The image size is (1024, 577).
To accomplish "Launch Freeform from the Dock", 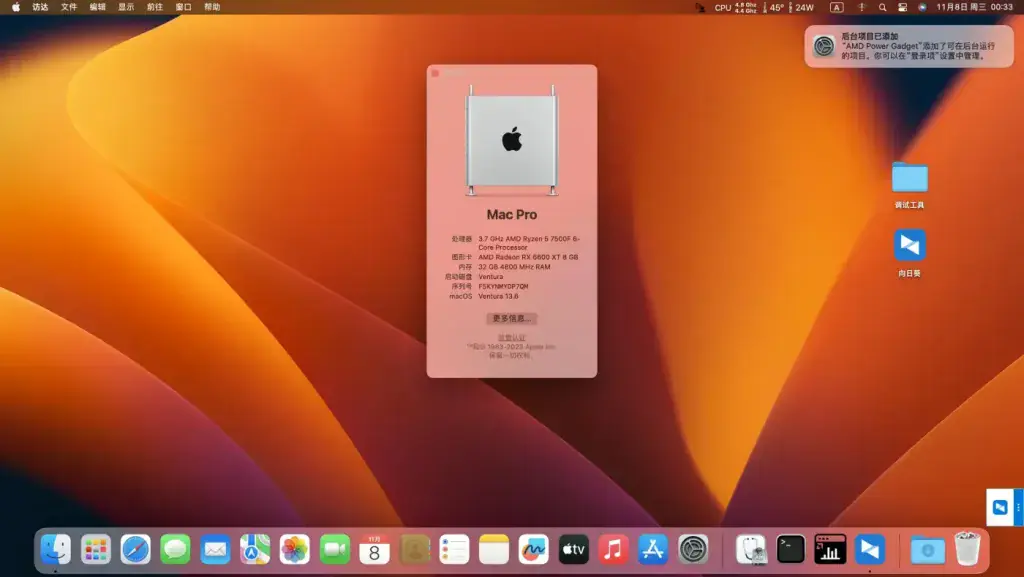I will coord(534,550).
